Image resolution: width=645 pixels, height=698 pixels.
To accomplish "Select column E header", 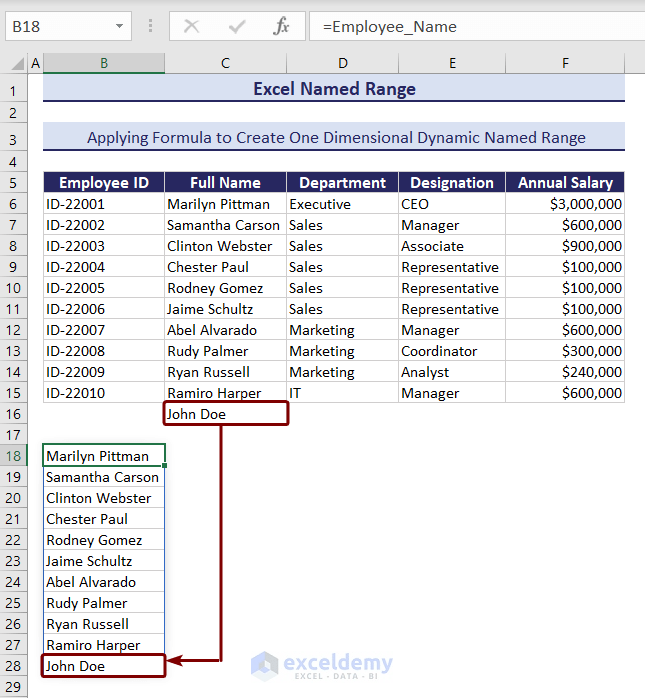I will pyautogui.click(x=452, y=63).
